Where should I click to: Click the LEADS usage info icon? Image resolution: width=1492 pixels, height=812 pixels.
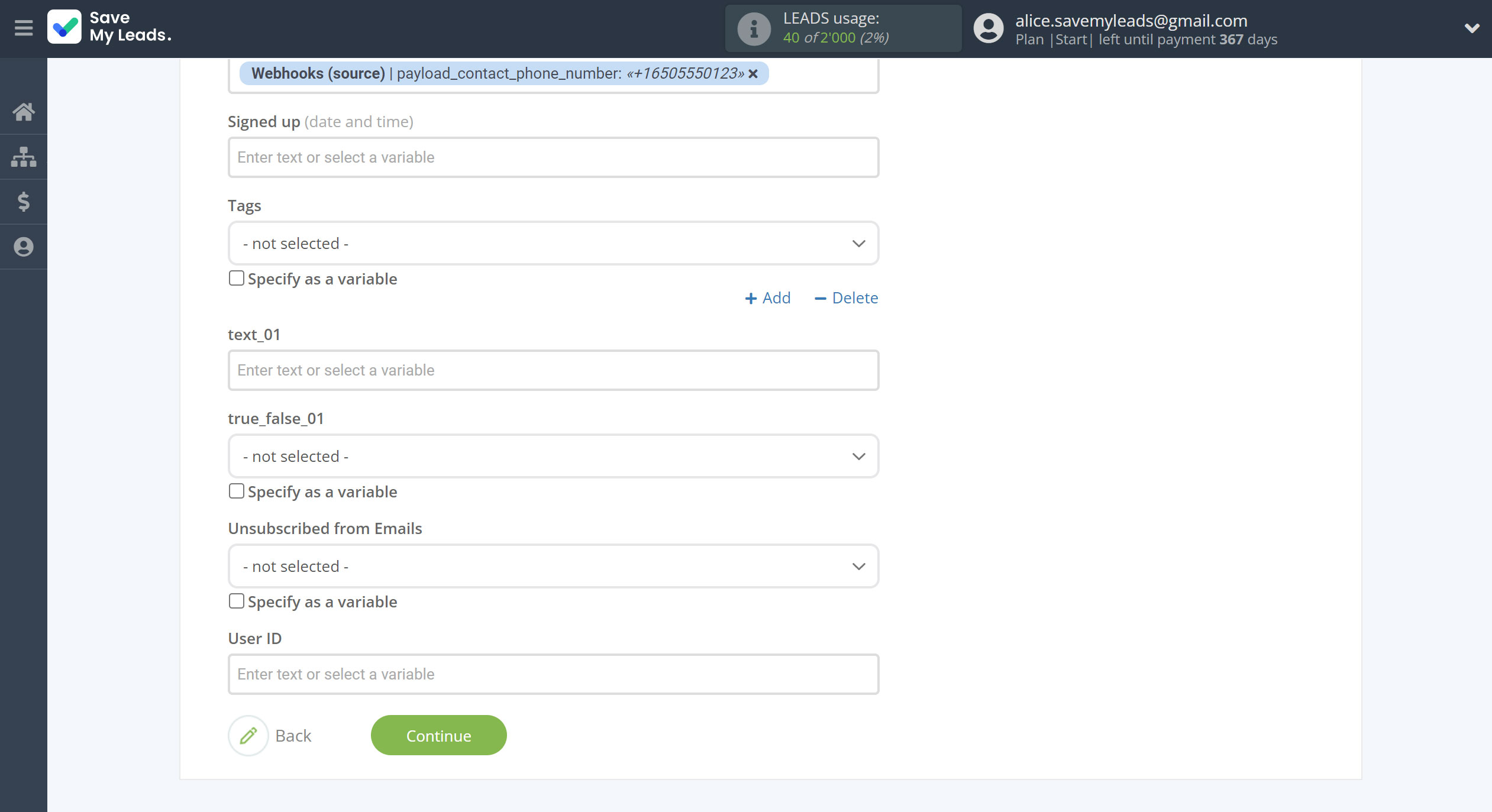point(754,28)
